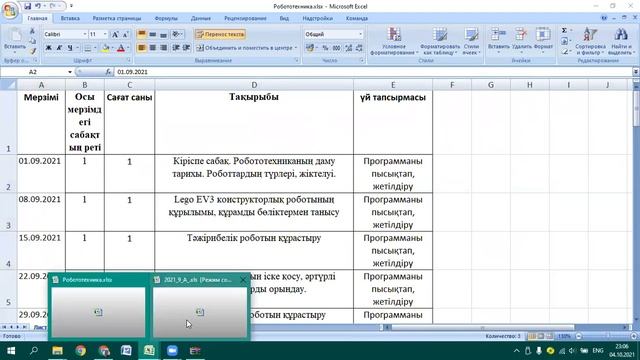Toggle bottom vertical alignment

coord(163,34)
